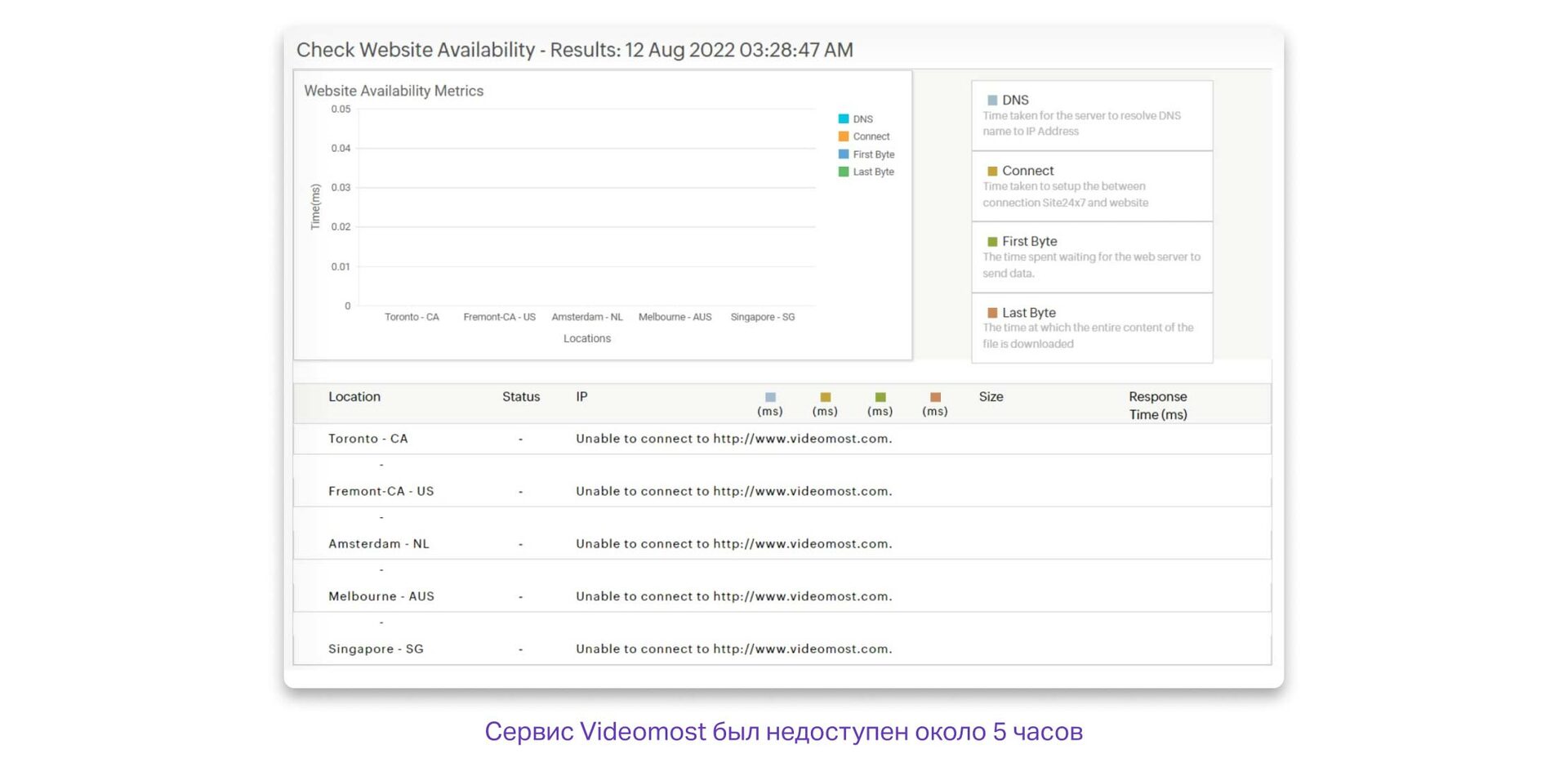Toggle the Connect series in chart legend

click(x=863, y=136)
